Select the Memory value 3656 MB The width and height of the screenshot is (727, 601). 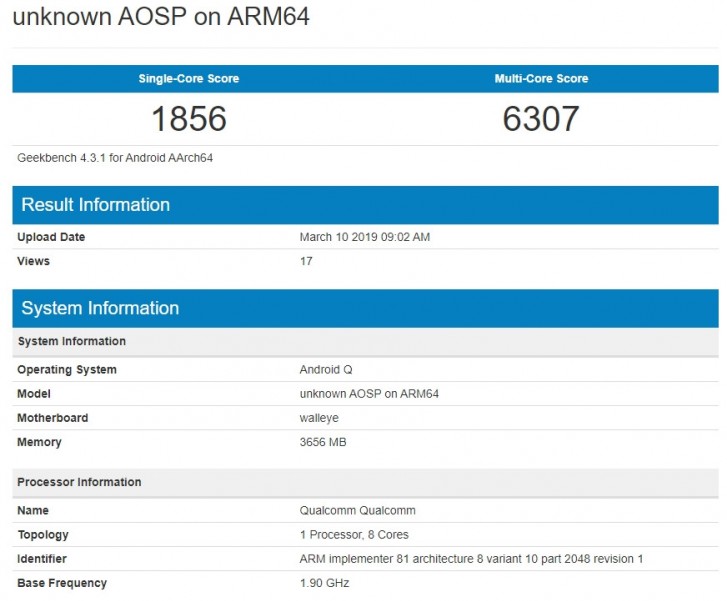[326, 442]
